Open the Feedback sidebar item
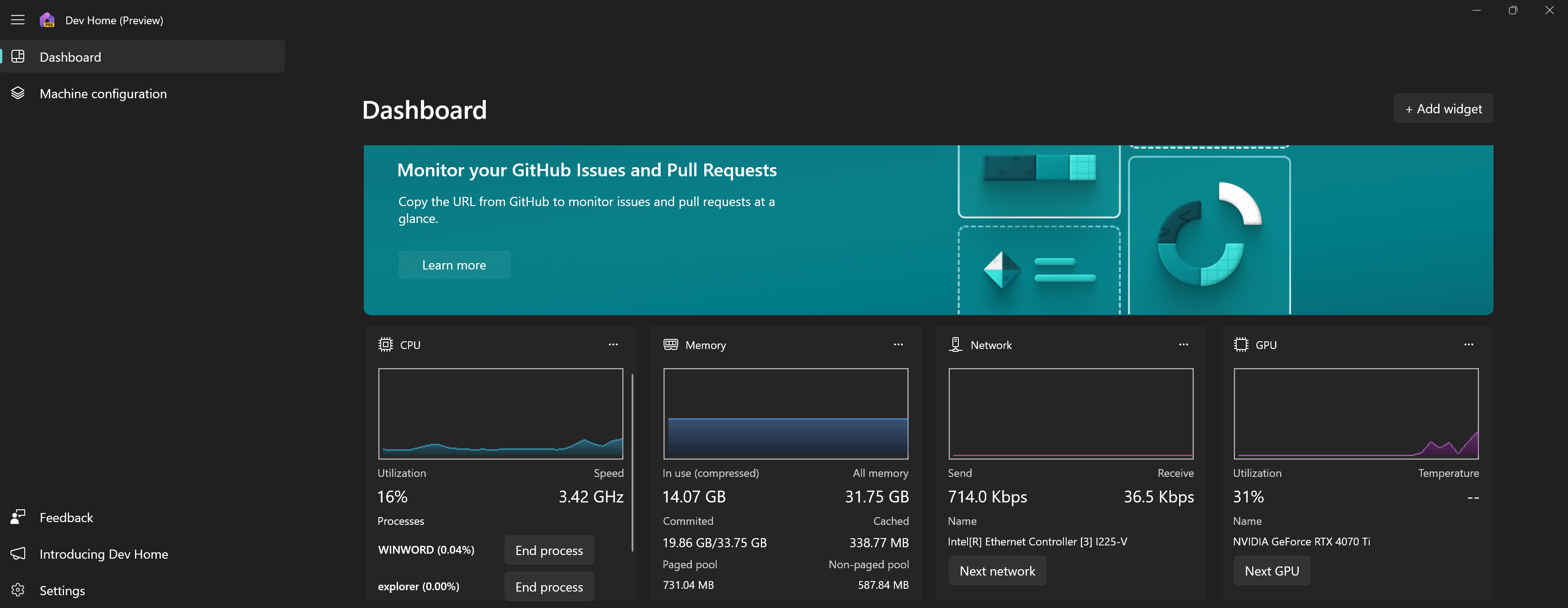 (x=66, y=517)
